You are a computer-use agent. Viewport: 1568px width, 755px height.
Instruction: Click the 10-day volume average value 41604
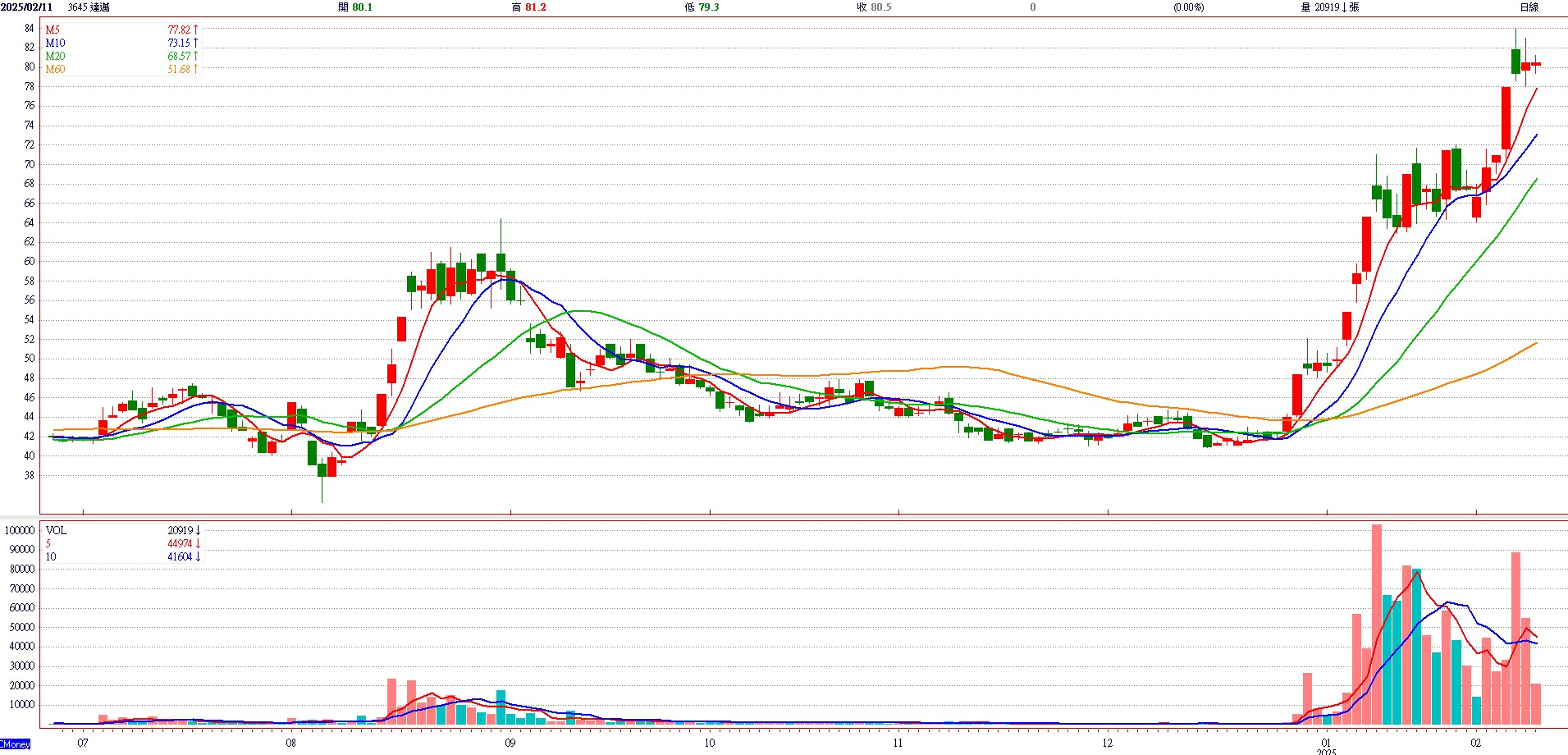point(180,557)
